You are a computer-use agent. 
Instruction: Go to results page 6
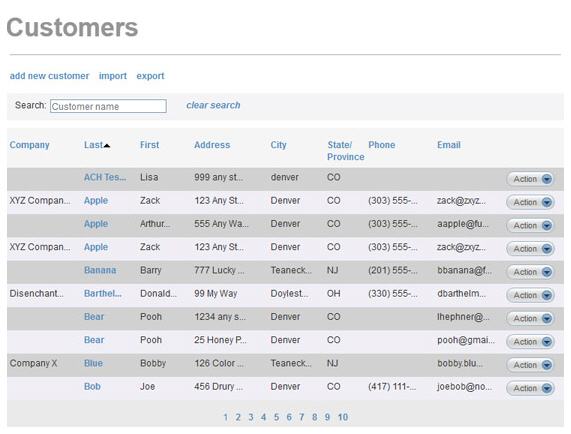point(289,417)
